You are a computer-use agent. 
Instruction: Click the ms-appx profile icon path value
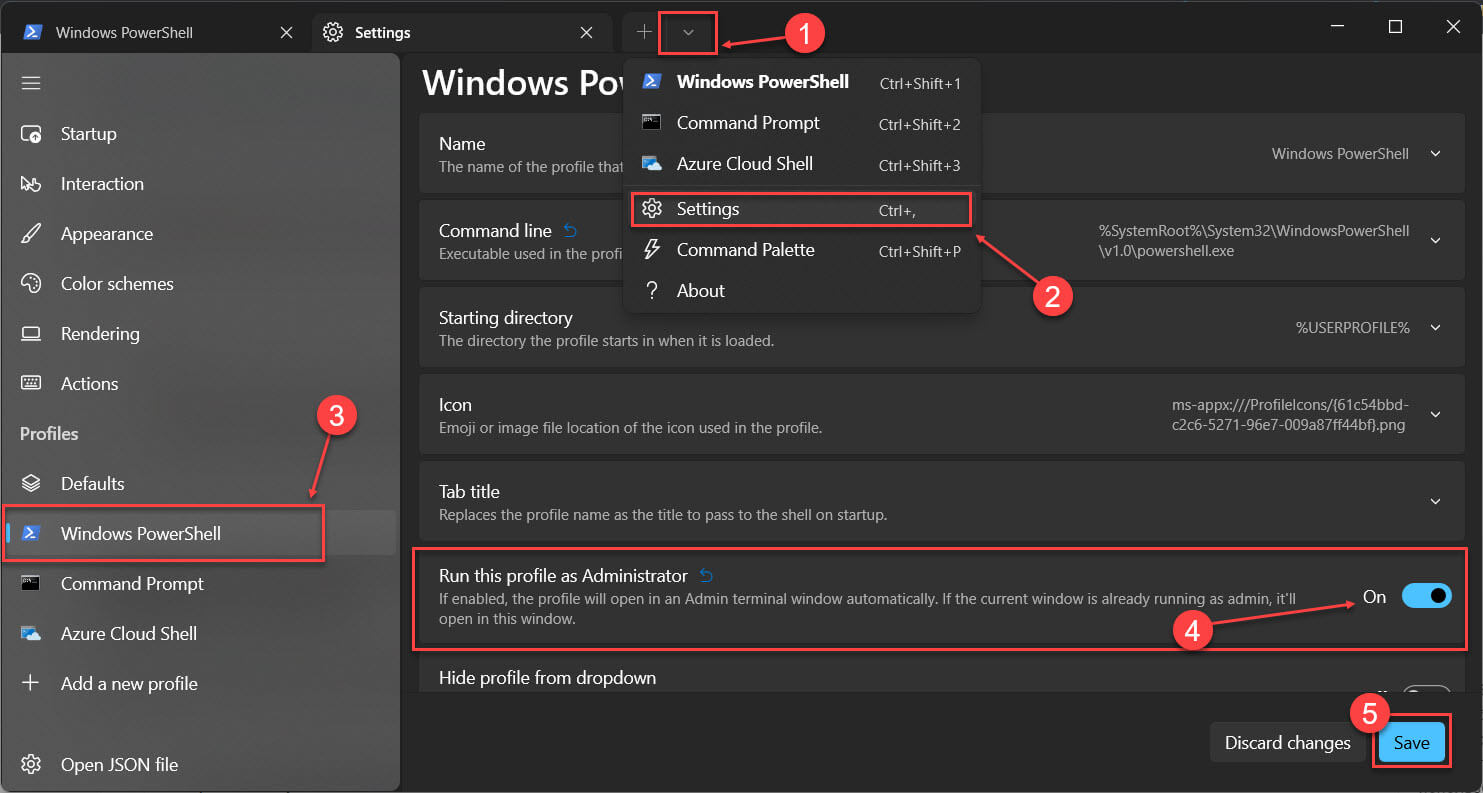coord(1291,415)
